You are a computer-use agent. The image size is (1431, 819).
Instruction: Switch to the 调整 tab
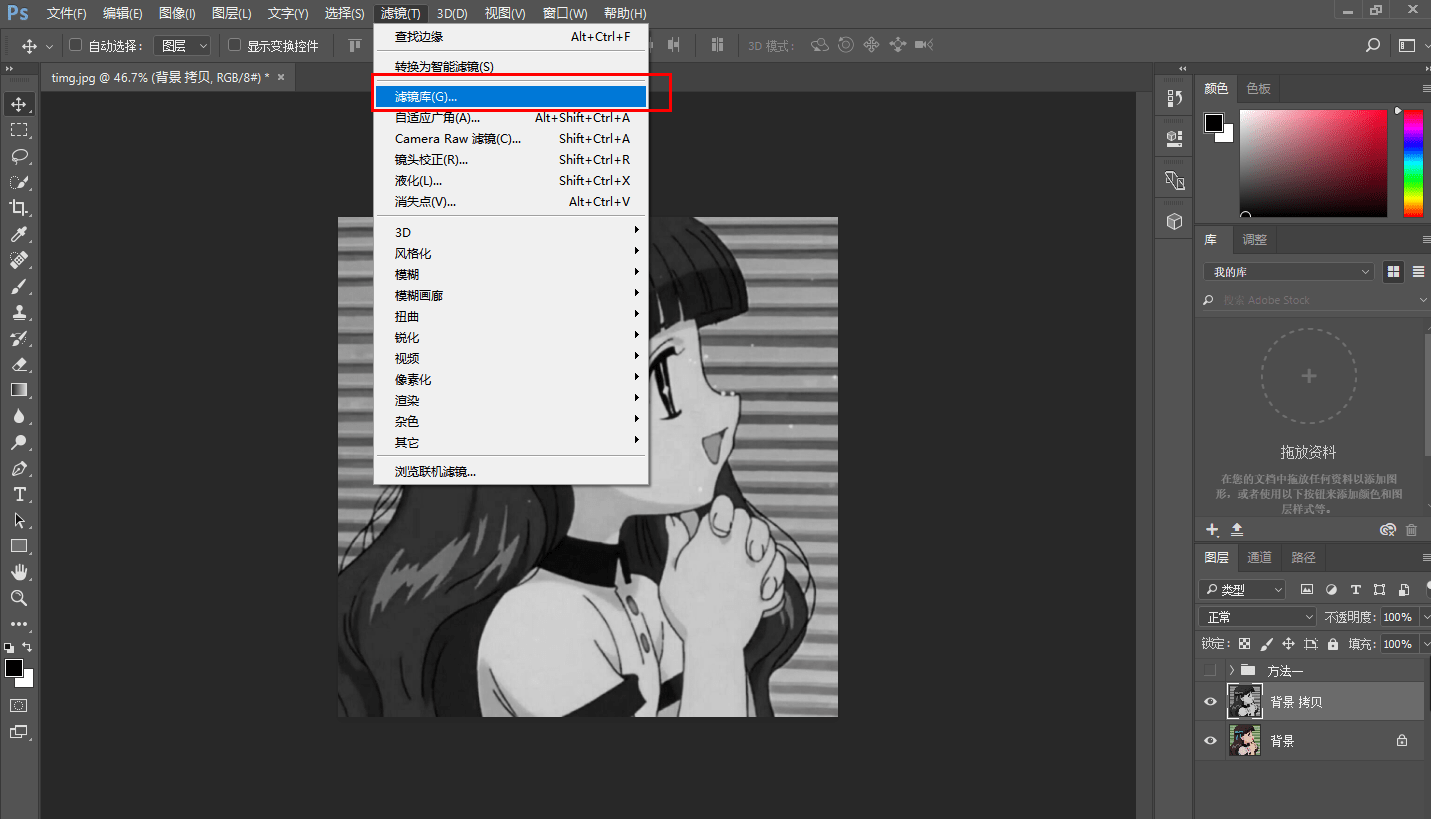1254,240
